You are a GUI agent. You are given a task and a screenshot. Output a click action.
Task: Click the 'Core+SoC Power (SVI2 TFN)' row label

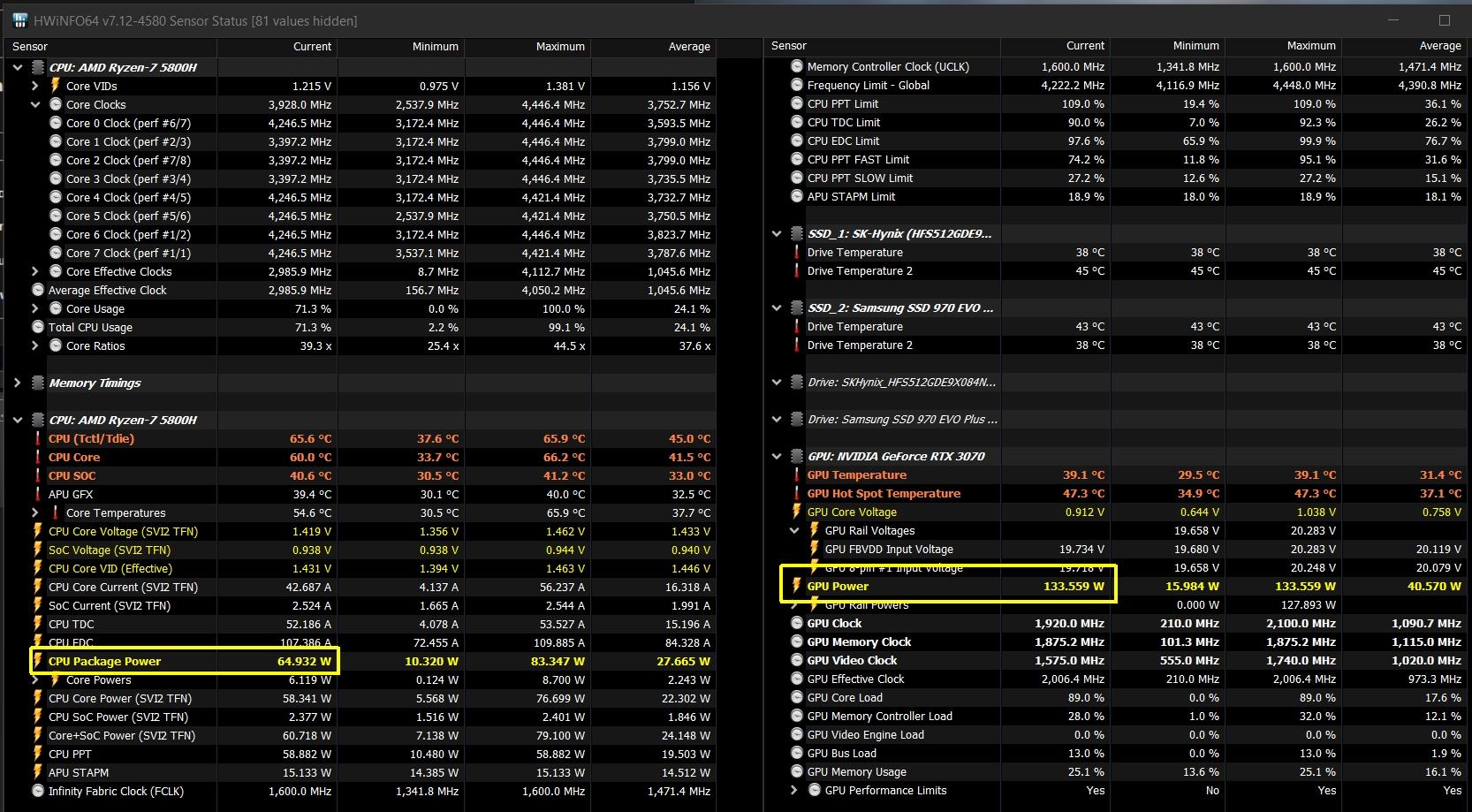tap(122, 735)
